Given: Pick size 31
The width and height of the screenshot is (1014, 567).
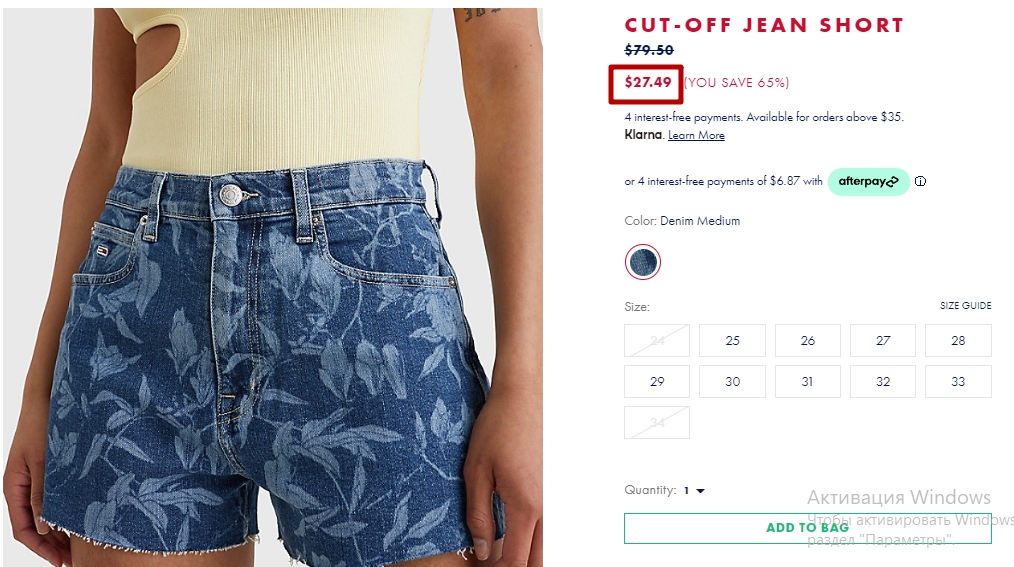Looking at the screenshot, I should [x=808, y=381].
